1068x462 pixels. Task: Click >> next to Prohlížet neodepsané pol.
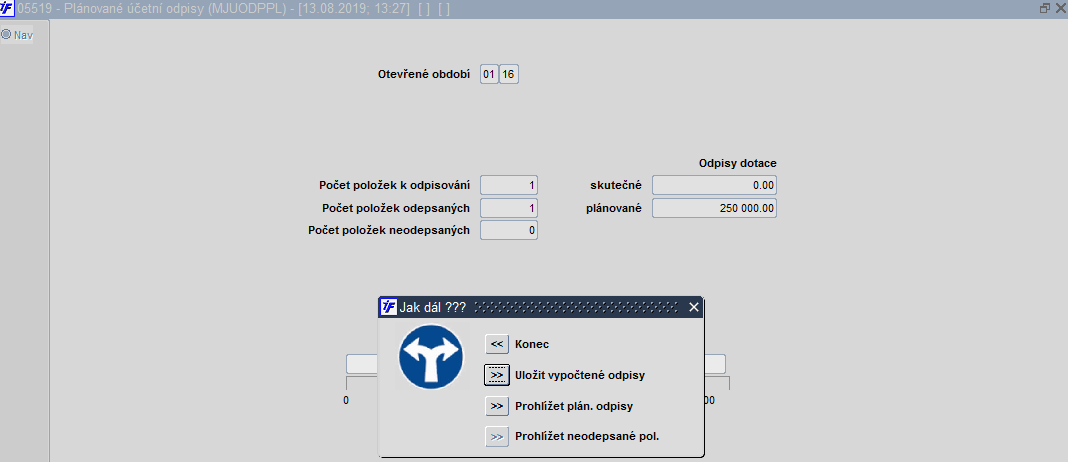[x=497, y=436]
